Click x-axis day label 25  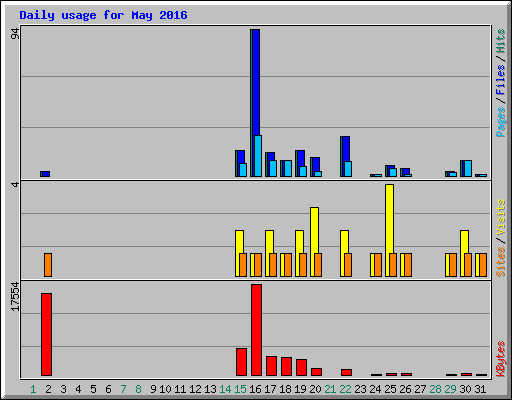tap(390, 389)
